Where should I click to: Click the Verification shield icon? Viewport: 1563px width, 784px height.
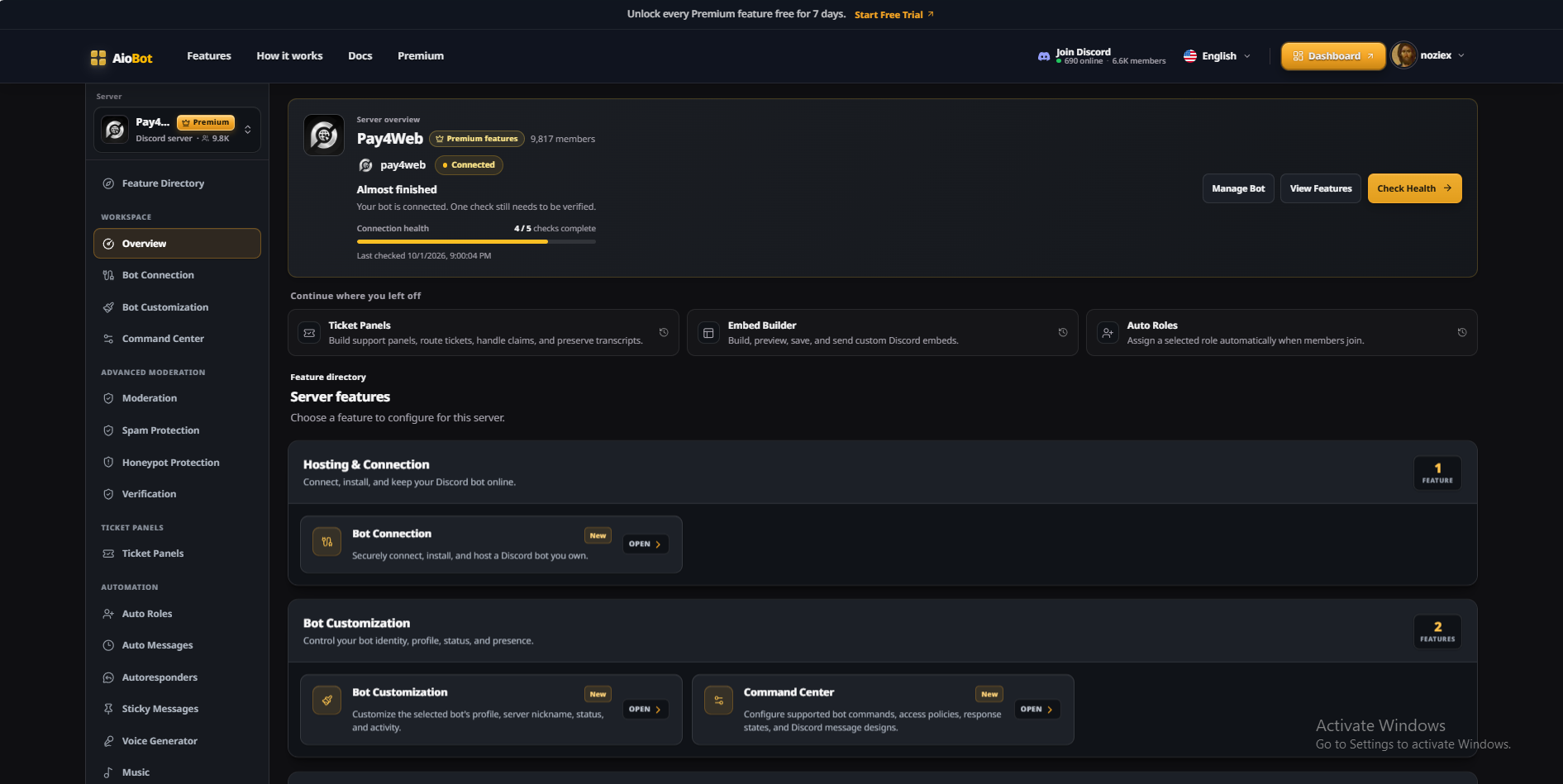(x=108, y=494)
